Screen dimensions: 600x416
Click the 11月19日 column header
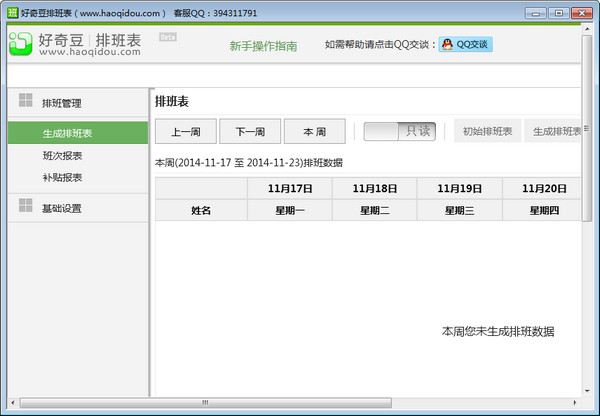coord(460,188)
